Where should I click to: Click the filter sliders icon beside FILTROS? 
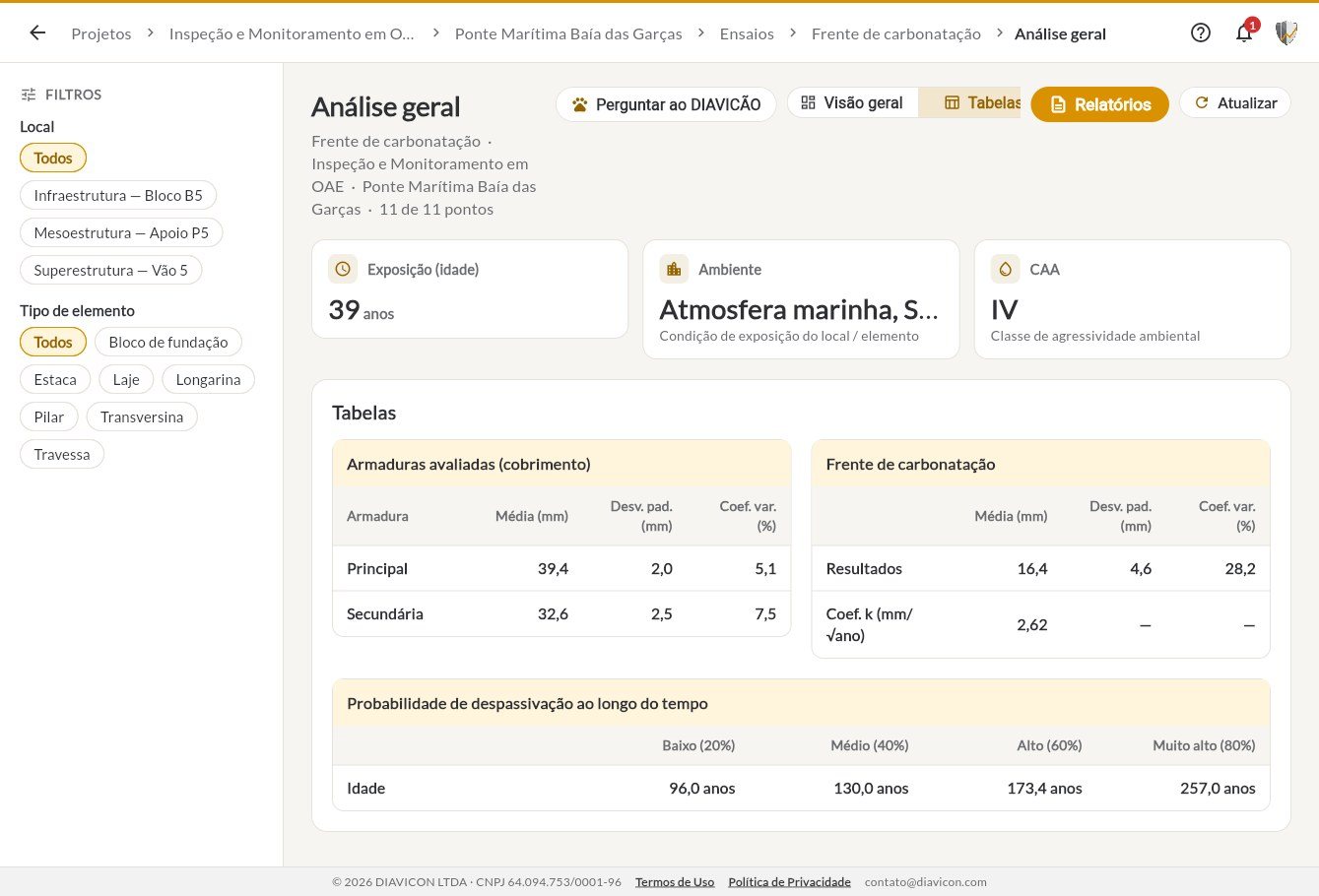pos(29,95)
